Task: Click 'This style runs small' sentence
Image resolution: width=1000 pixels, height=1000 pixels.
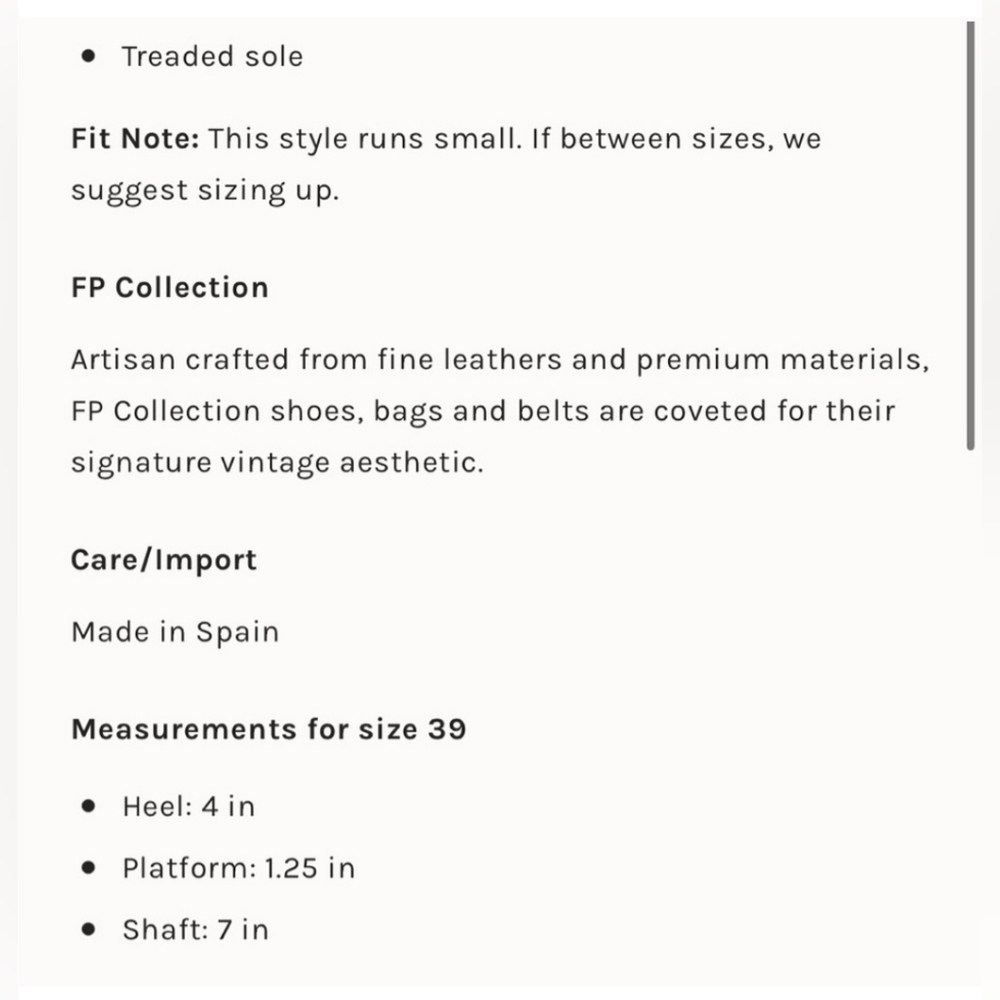Action: coord(365,138)
